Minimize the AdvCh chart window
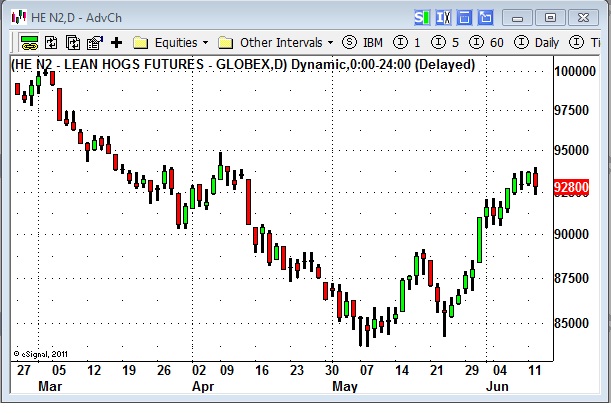 (x=517, y=18)
